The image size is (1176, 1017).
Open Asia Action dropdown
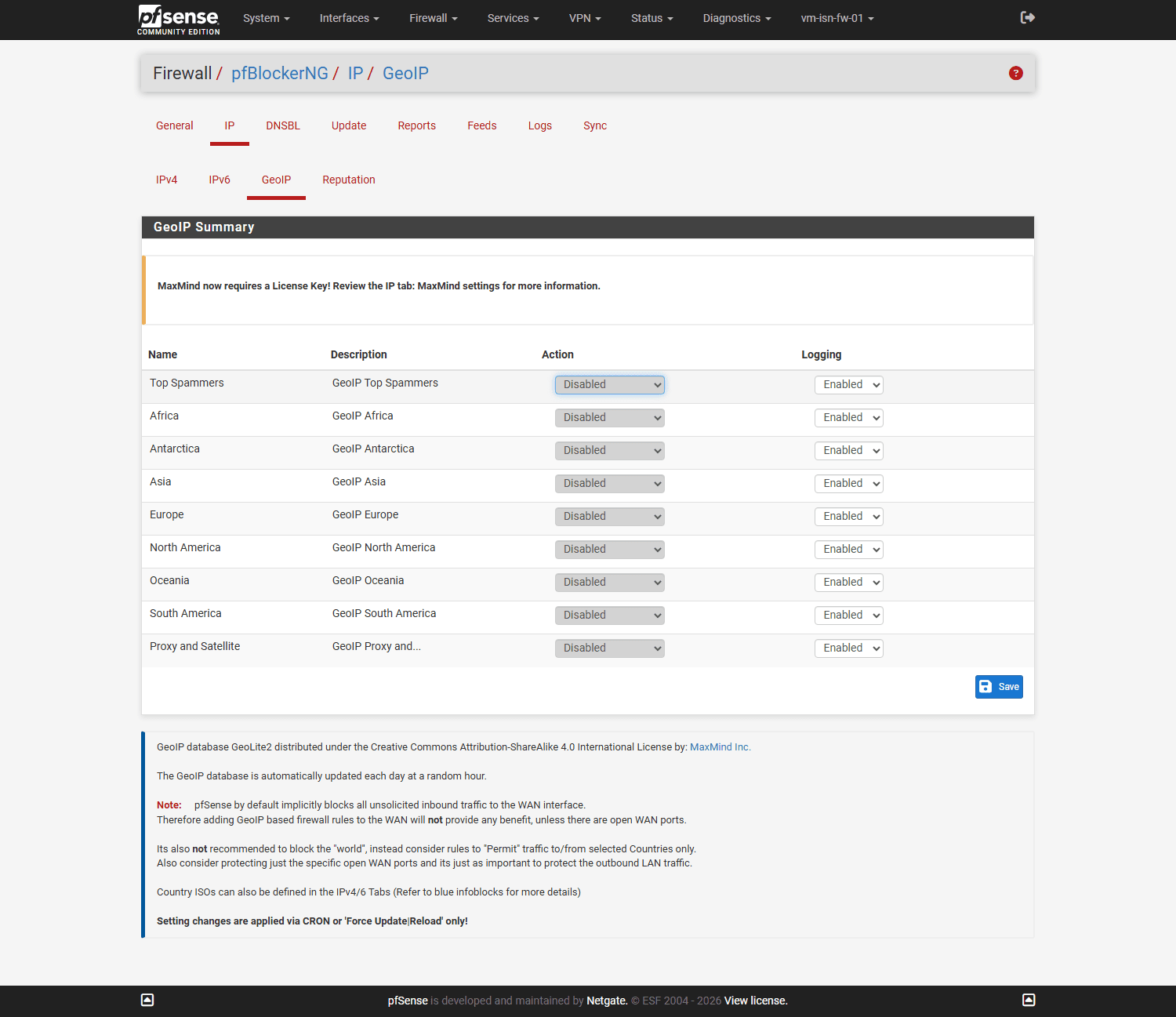(x=610, y=484)
